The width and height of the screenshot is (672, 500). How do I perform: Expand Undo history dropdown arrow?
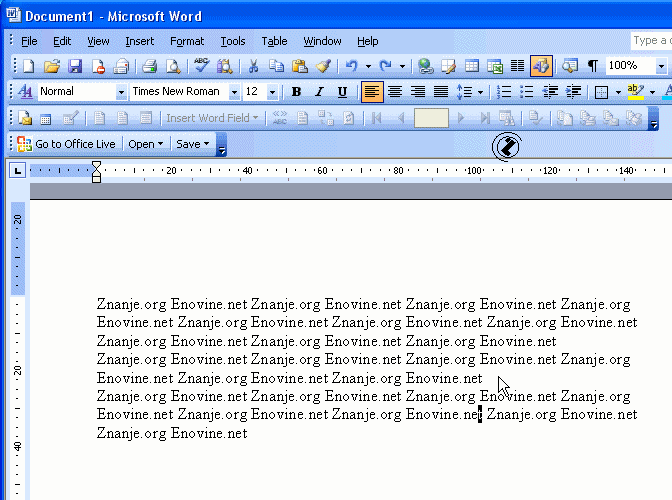(368, 66)
